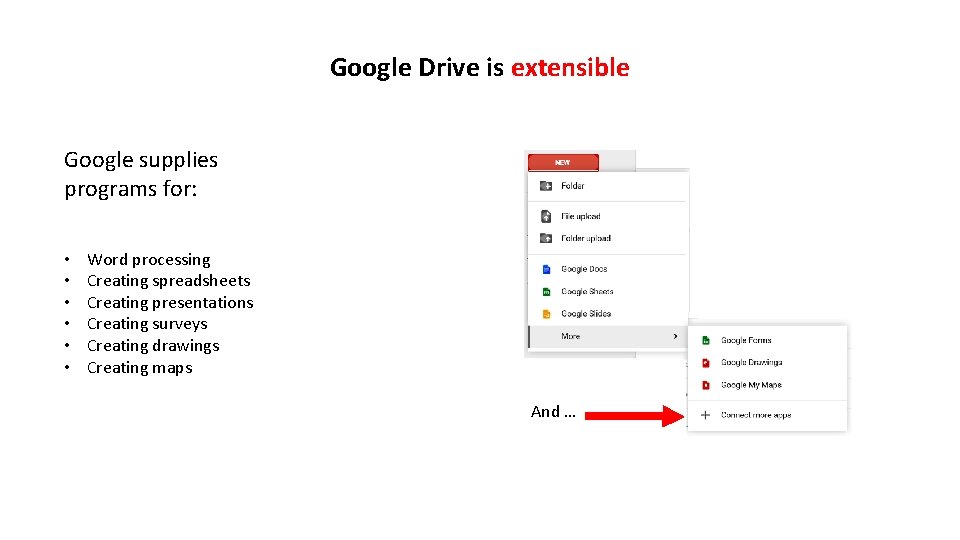Click the yellow Google Slides icon
The height and width of the screenshot is (540, 960).
pos(546,314)
